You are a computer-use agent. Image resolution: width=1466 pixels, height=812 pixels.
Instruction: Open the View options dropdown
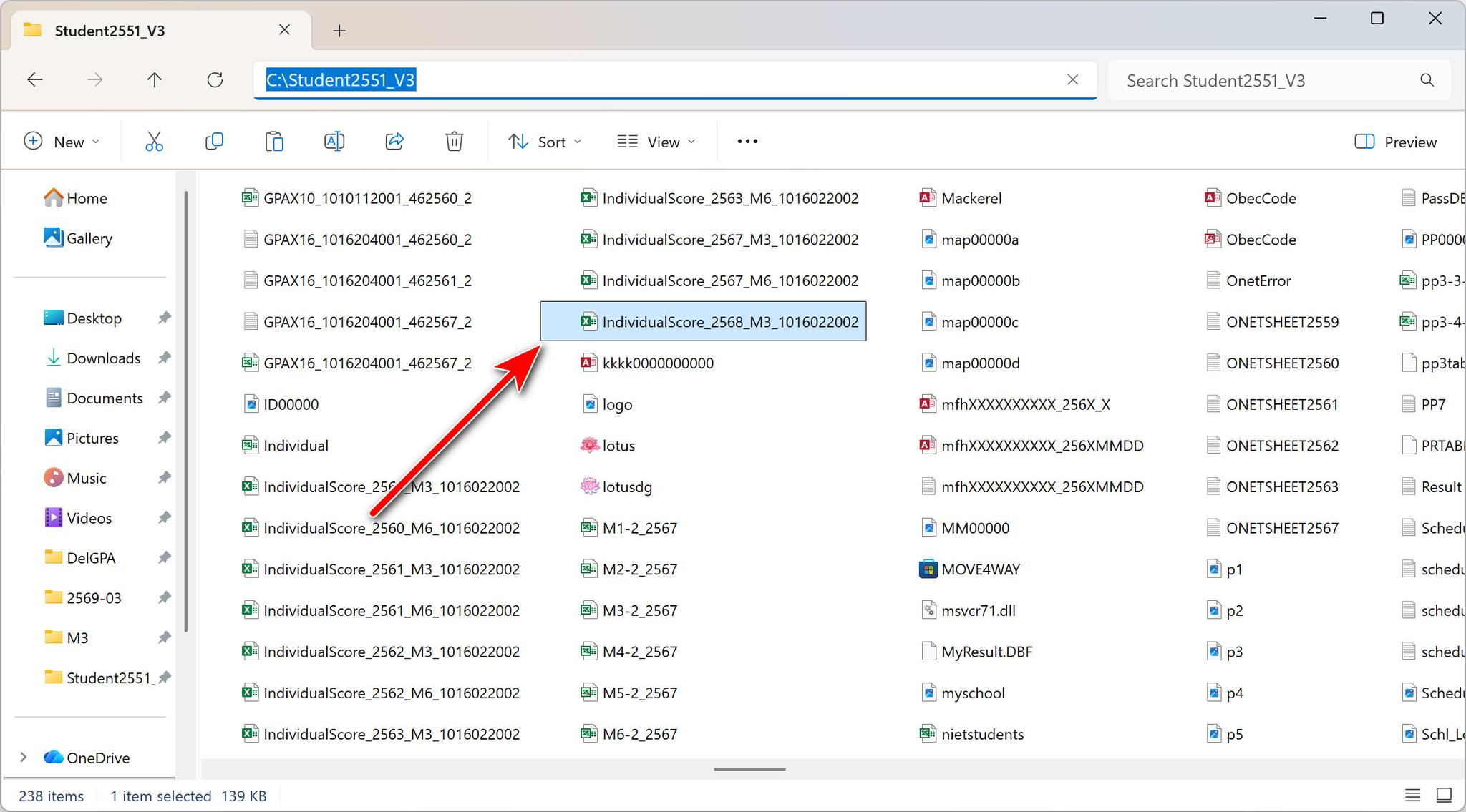[x=656, y=142]
